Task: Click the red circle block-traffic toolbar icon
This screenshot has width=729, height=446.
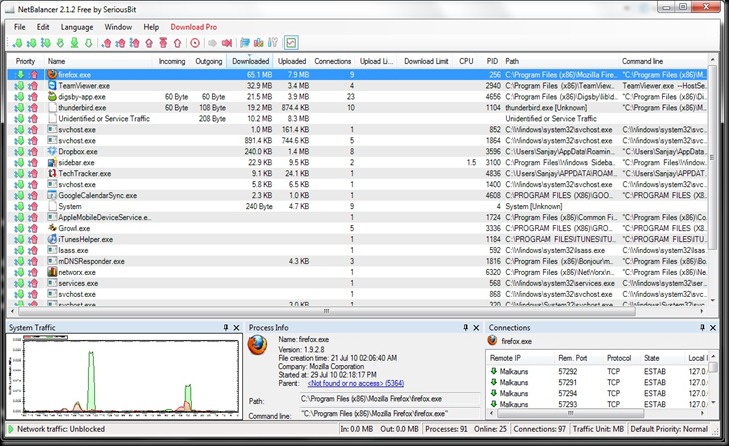Action: coord(194,43)
